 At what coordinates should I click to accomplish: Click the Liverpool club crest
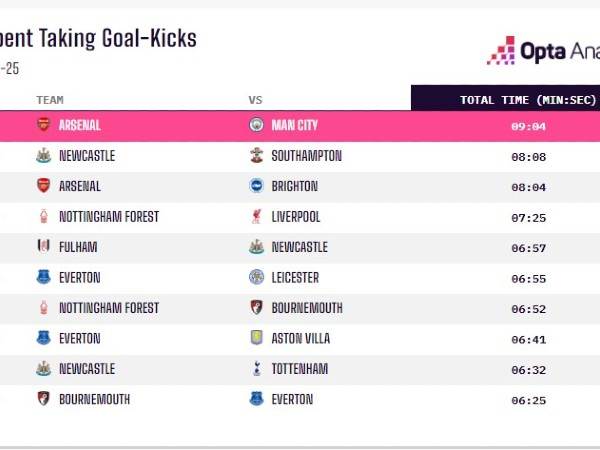[256, 217]
